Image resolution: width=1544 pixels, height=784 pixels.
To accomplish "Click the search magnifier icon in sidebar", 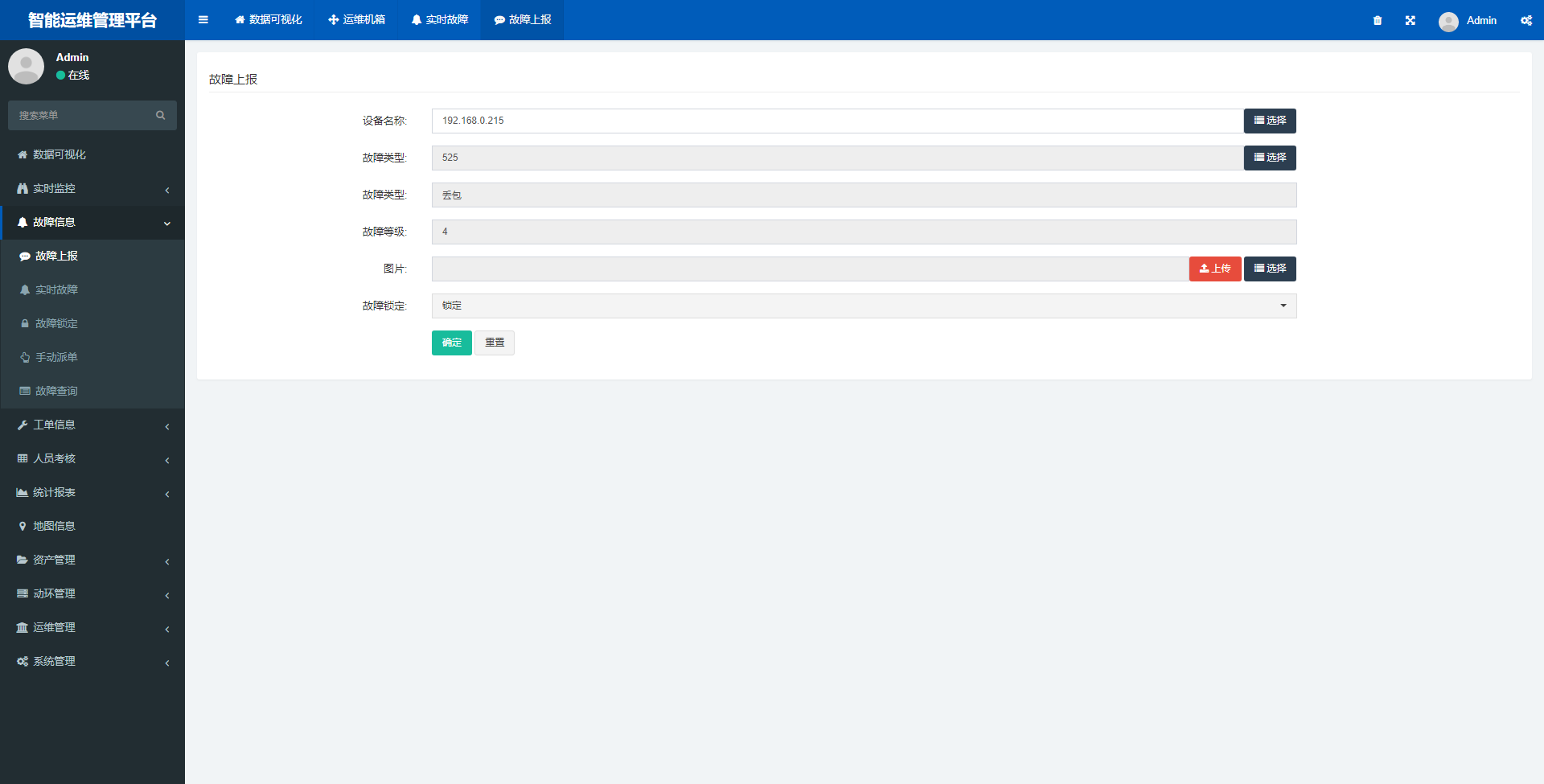I will click(161, 115).
